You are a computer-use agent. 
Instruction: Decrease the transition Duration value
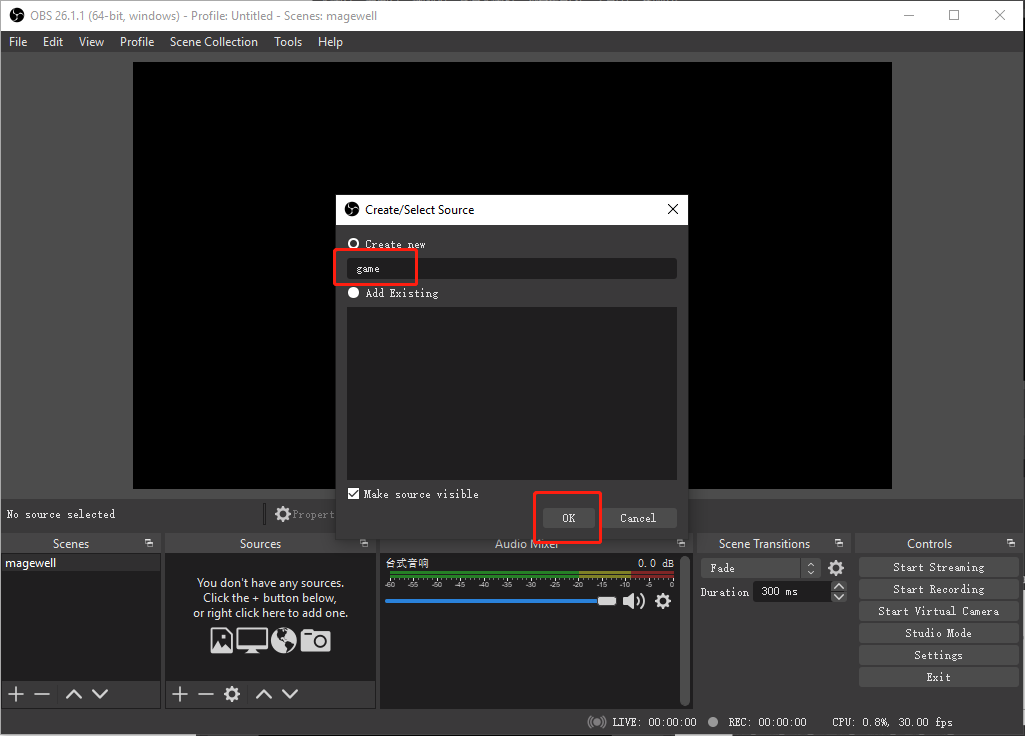coord(839,597)
